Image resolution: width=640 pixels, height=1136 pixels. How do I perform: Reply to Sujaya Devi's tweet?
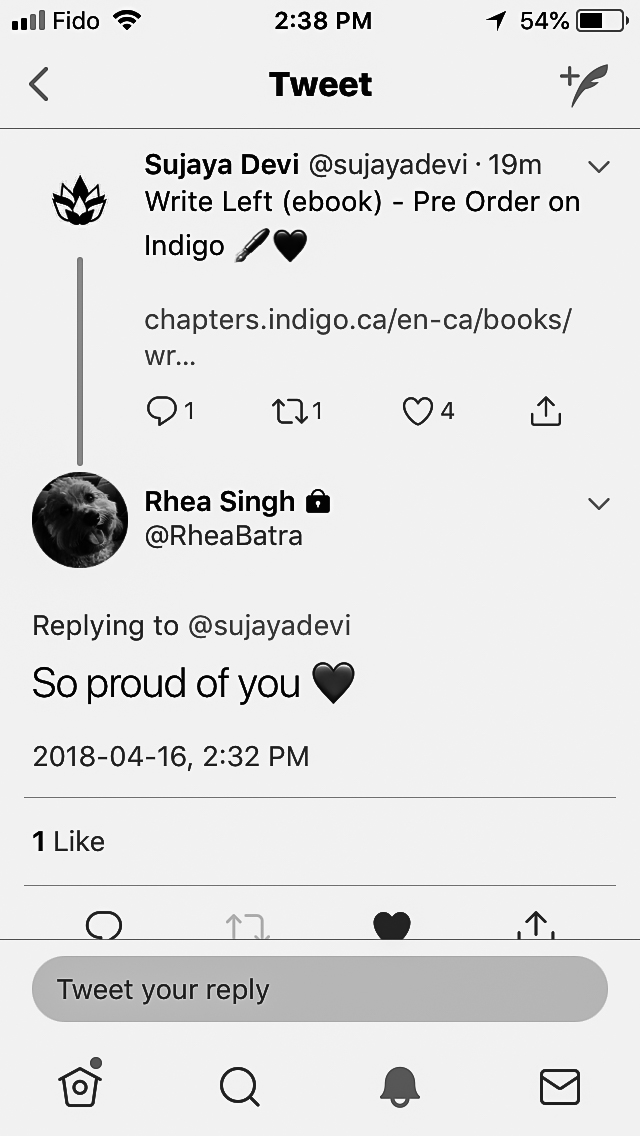pyautogui.click(x=162, y=411)
